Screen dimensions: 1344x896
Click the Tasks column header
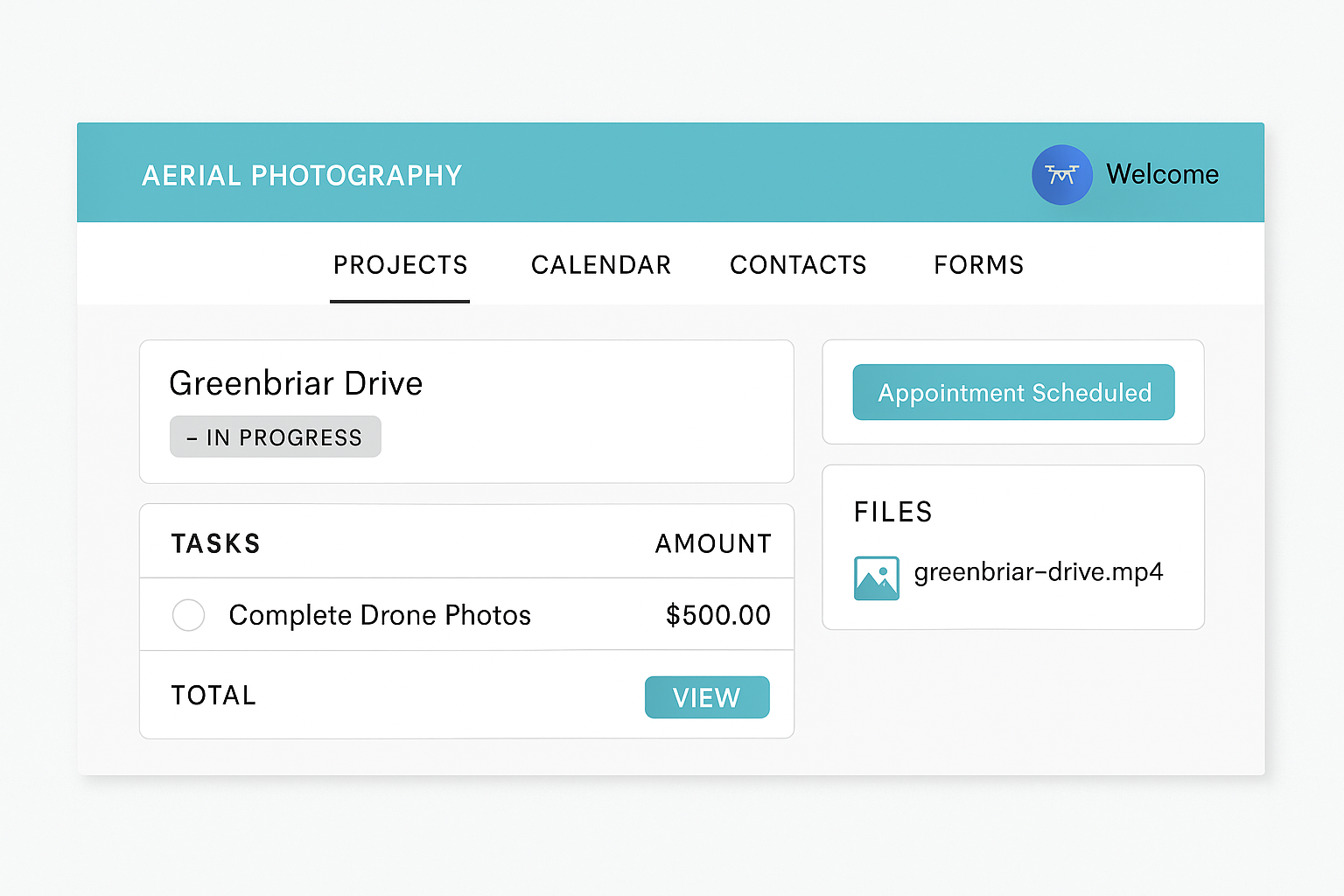216,543
